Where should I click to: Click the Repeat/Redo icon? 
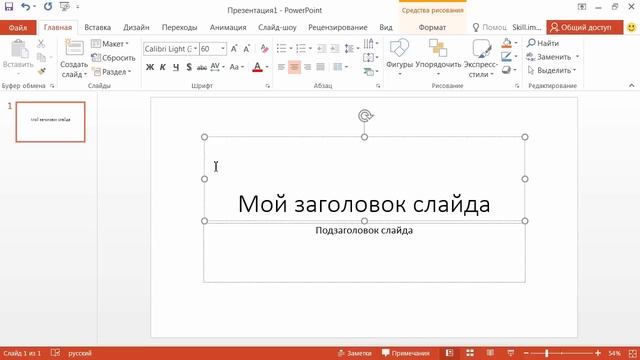click(48, 7)
